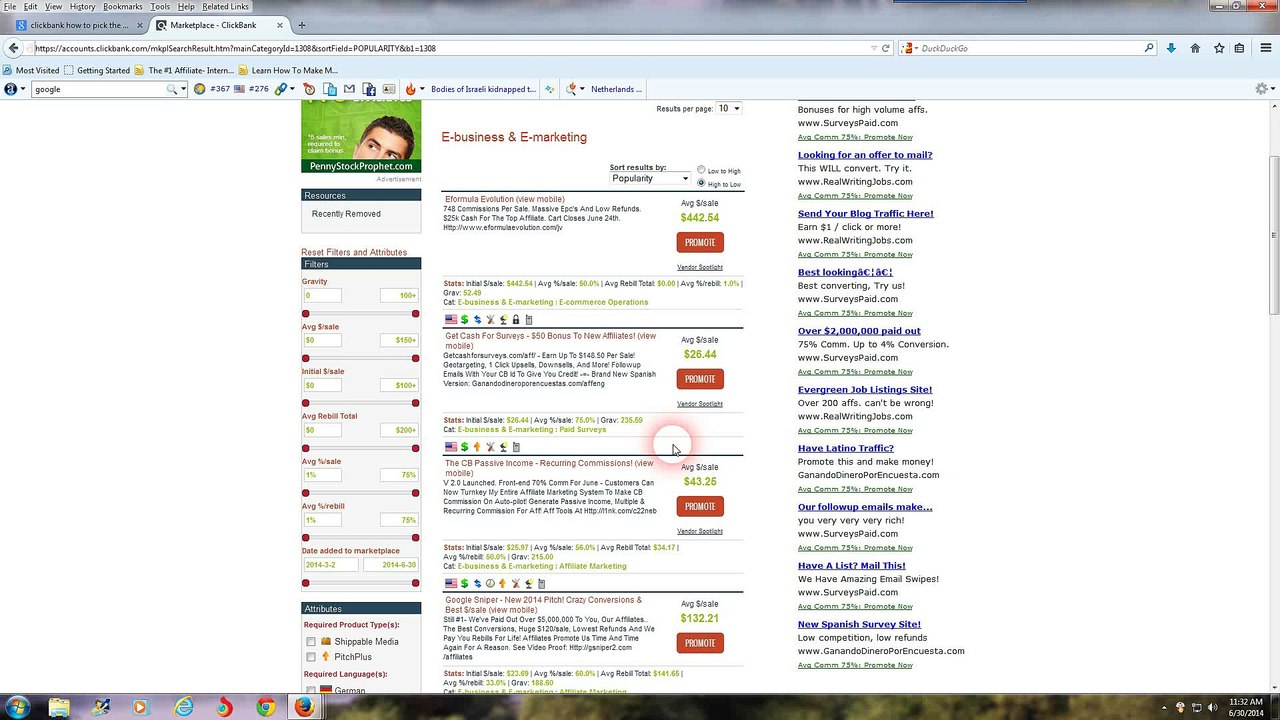
Task: Click the PennyStockProphet.com ad banner
Action: [361, 137]
